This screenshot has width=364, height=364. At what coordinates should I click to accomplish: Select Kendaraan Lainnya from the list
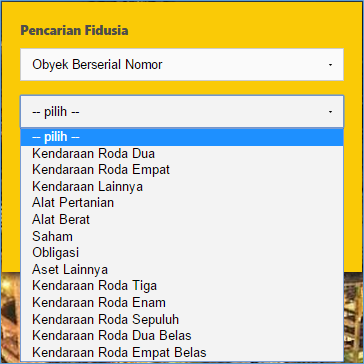click(x=182, y=186)
